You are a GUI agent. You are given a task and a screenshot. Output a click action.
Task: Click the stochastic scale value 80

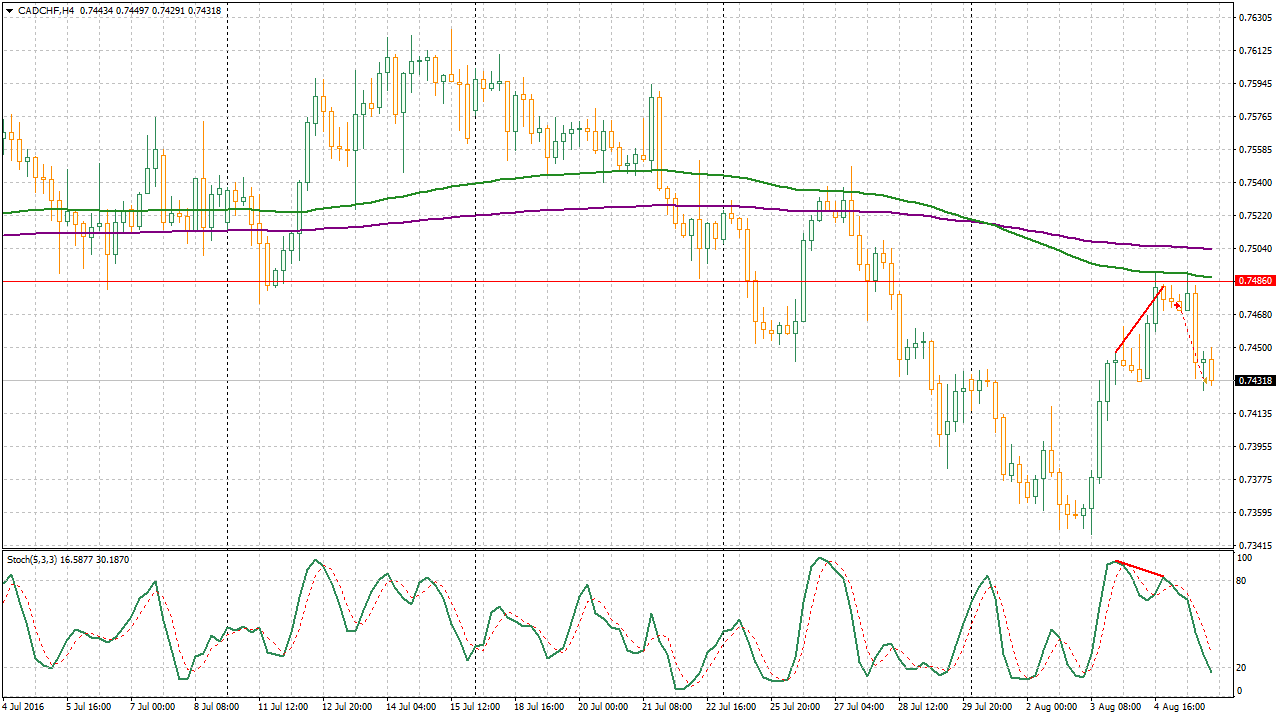(1242, 581)
